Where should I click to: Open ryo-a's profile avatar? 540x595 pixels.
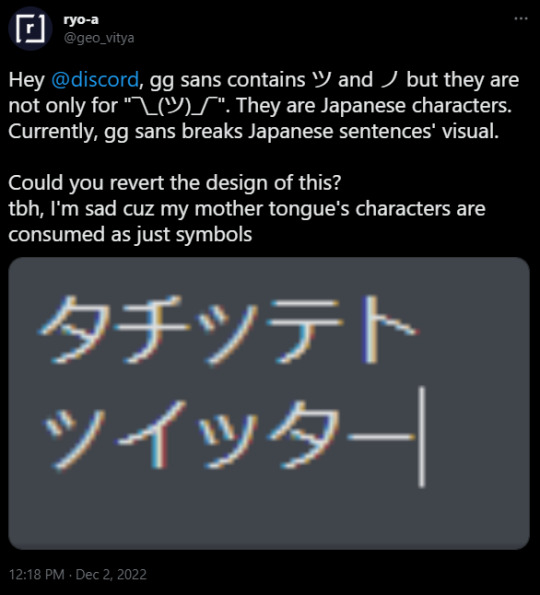point(30,28)
